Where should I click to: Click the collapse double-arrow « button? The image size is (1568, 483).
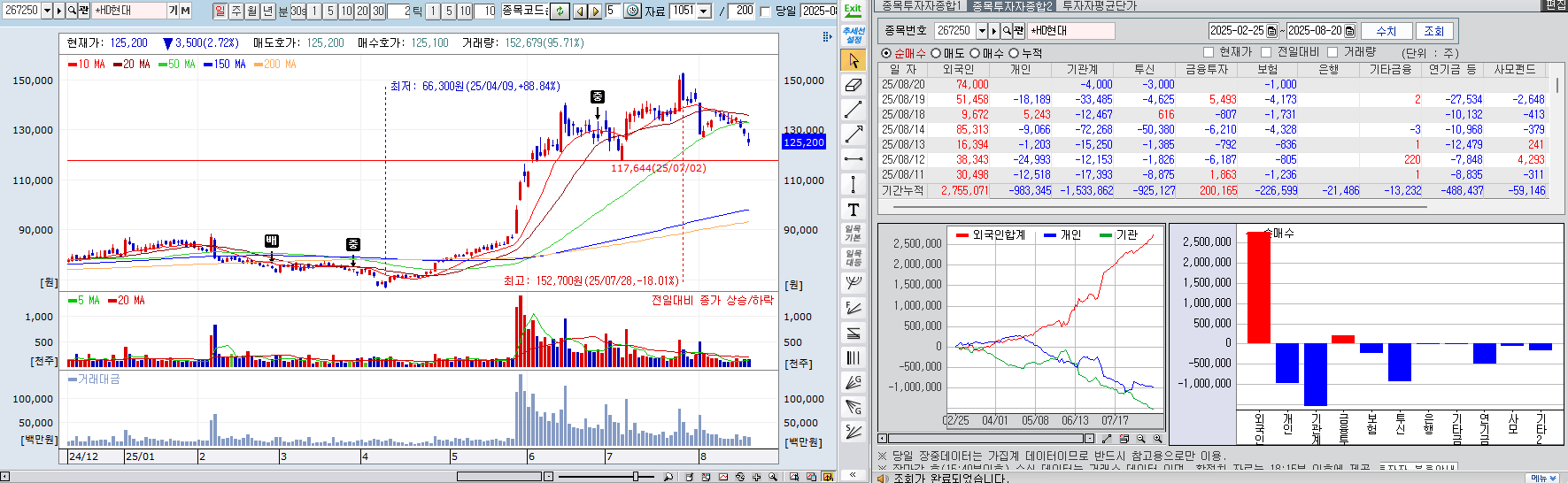tap(853, 475)
